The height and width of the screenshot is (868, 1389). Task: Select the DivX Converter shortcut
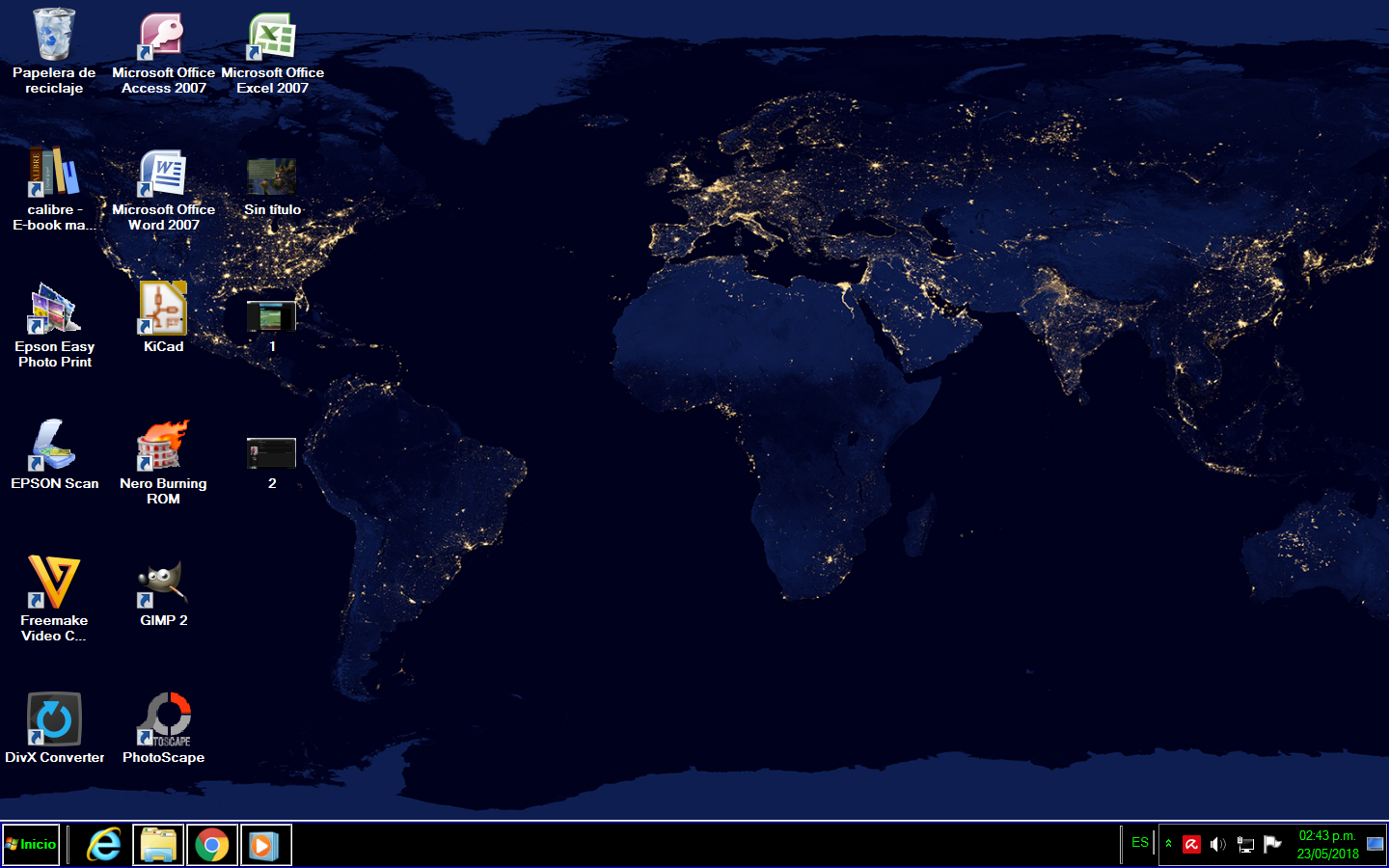pyautogui.click(x=54, y=728)
